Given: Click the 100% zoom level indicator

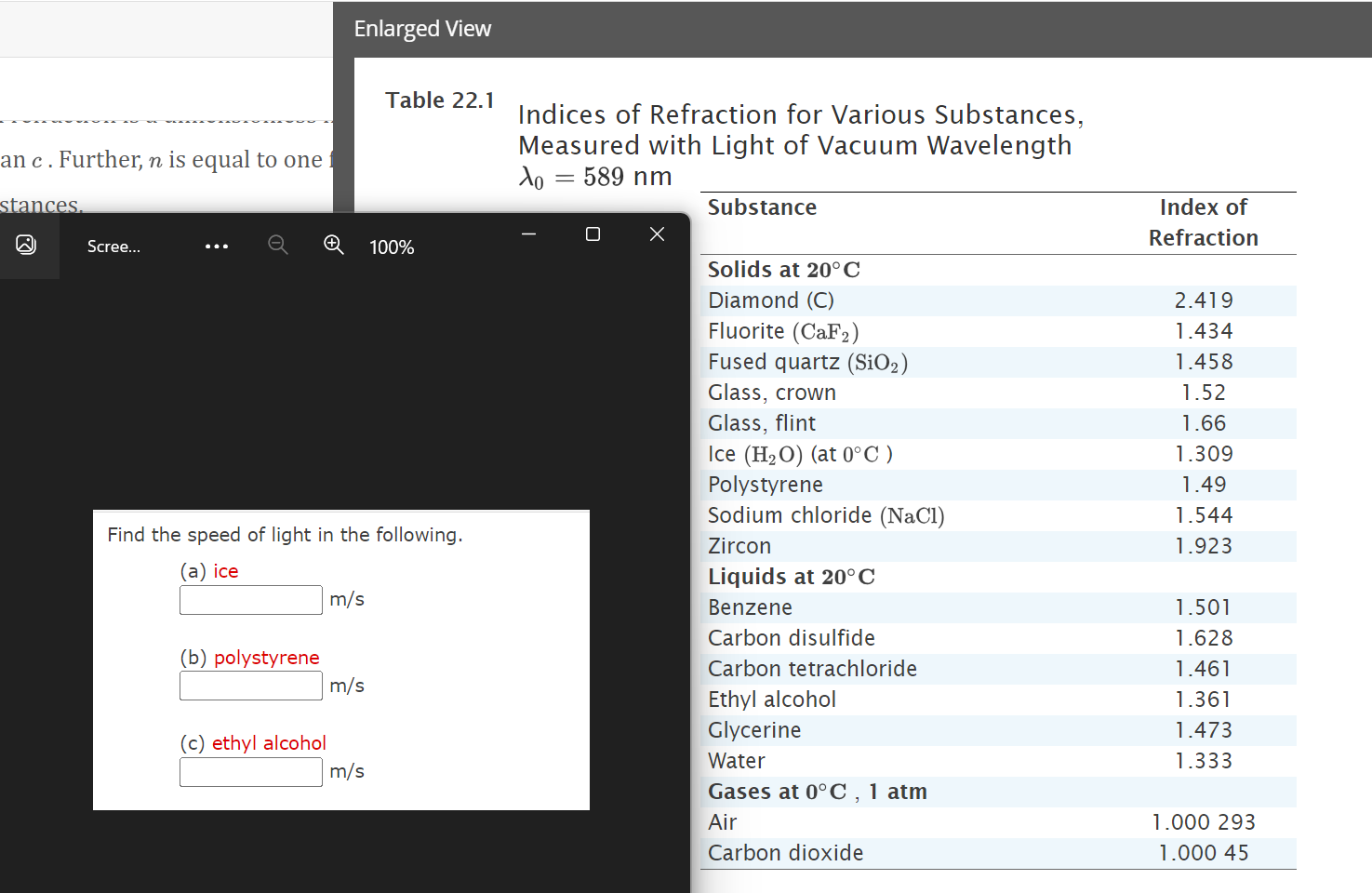Looking at the screenshot, I should 391,247.
